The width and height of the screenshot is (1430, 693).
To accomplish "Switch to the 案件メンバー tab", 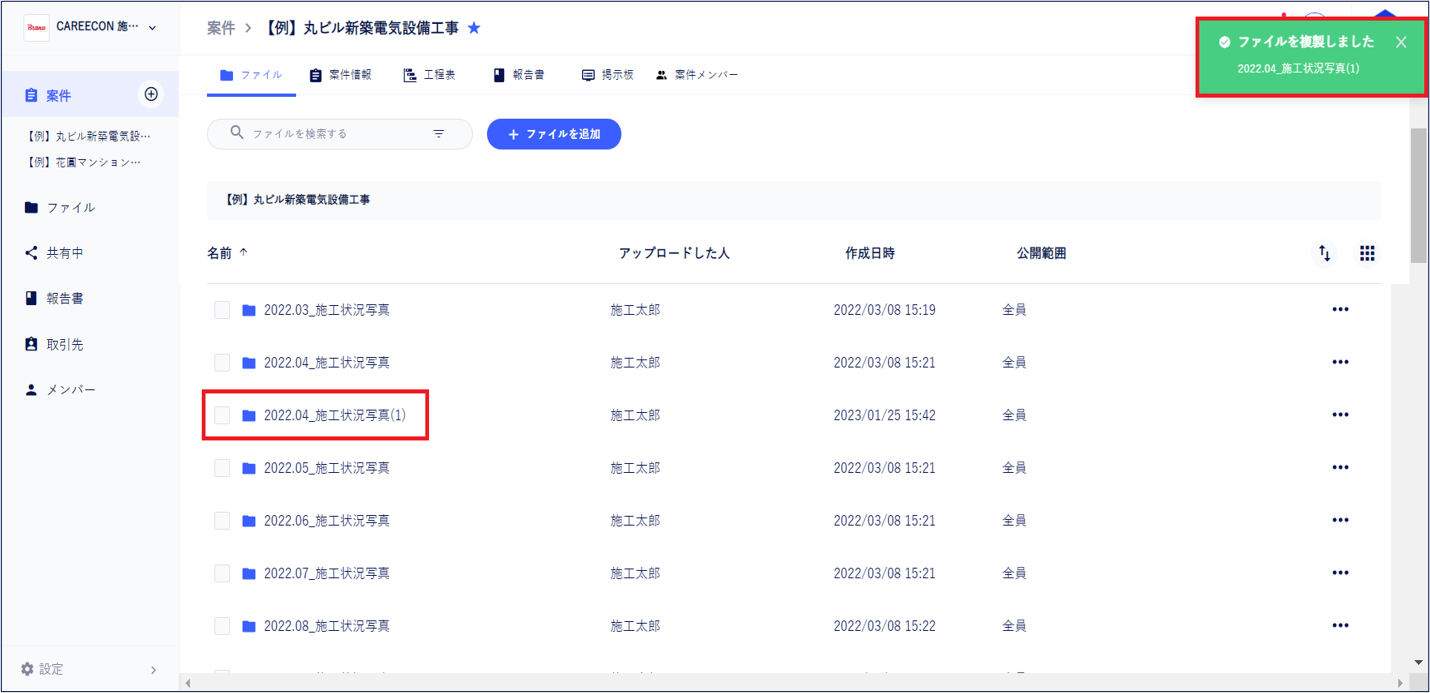I will tap(697, 75).
